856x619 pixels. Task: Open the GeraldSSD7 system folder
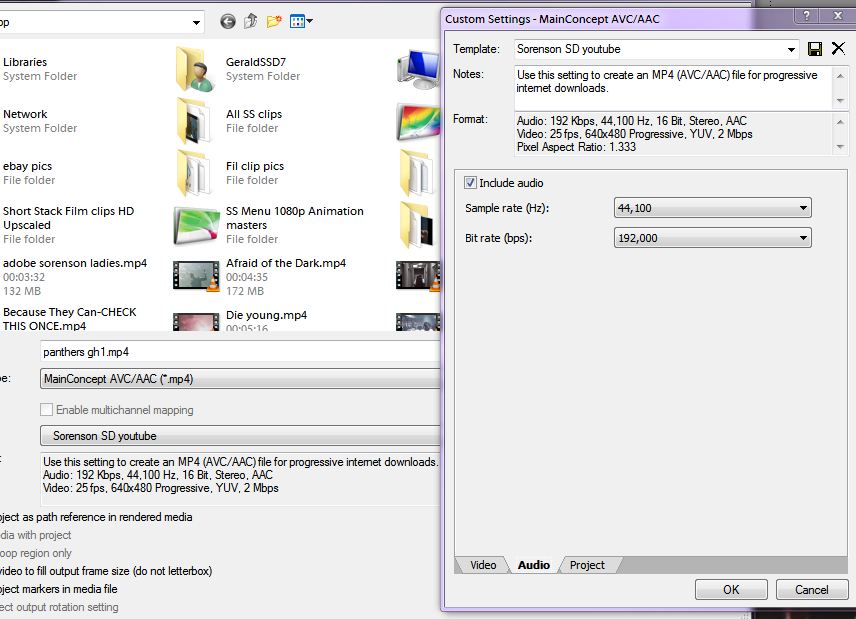[197, 68]
